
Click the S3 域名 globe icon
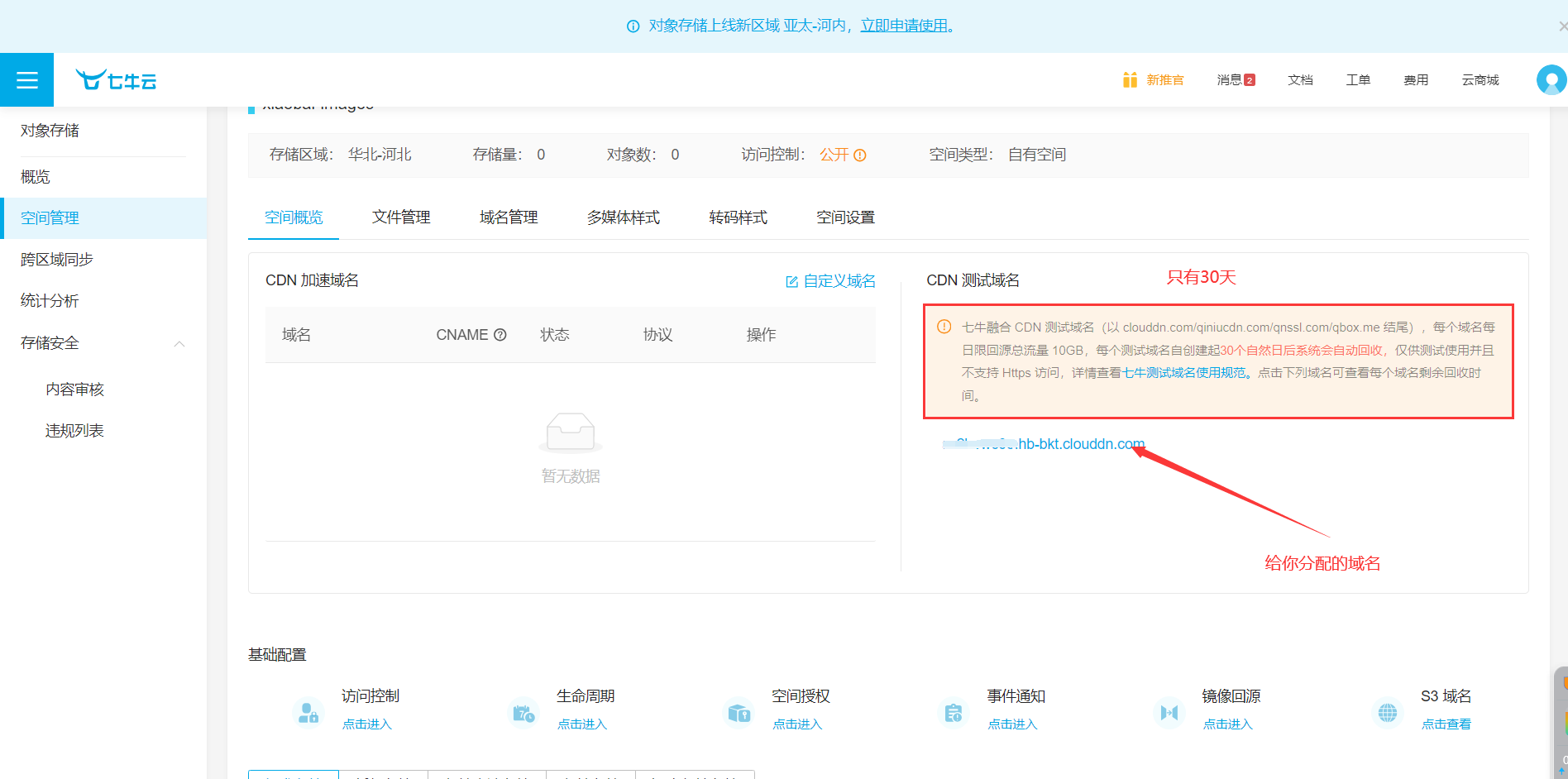[x=1388, y=712]
